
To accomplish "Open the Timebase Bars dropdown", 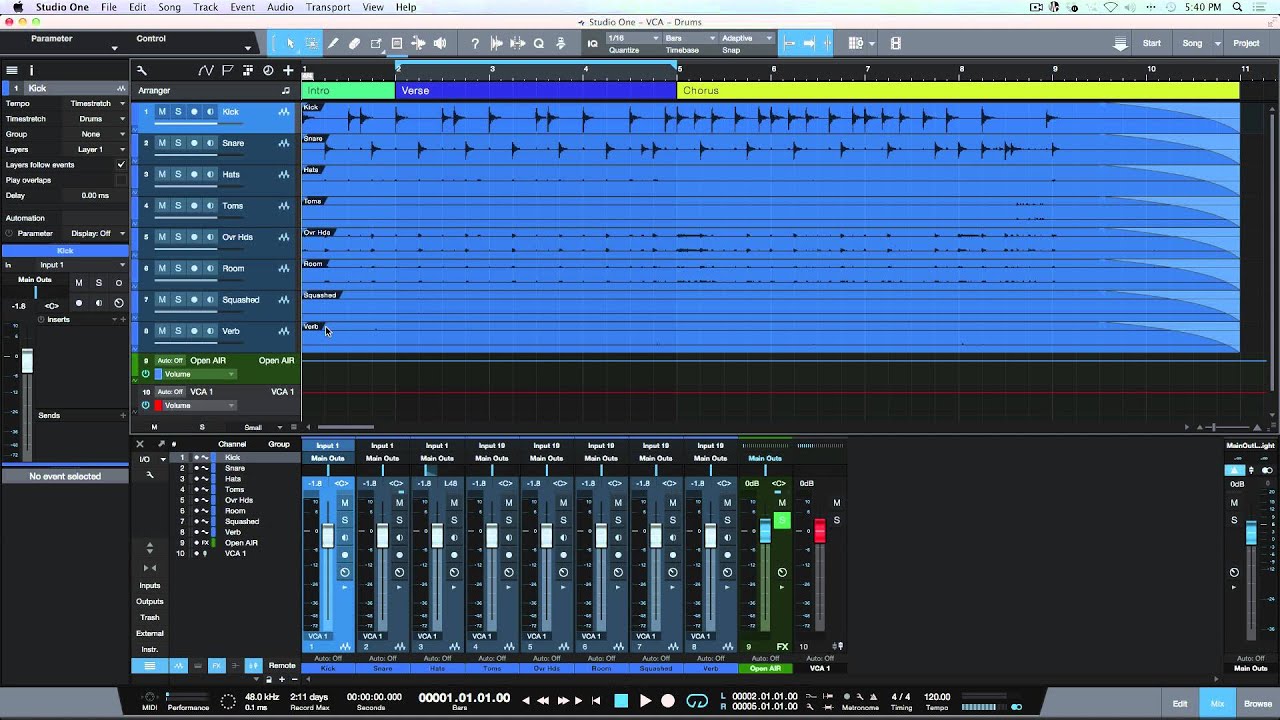I will pyautogui.click(x=689, y=38).
